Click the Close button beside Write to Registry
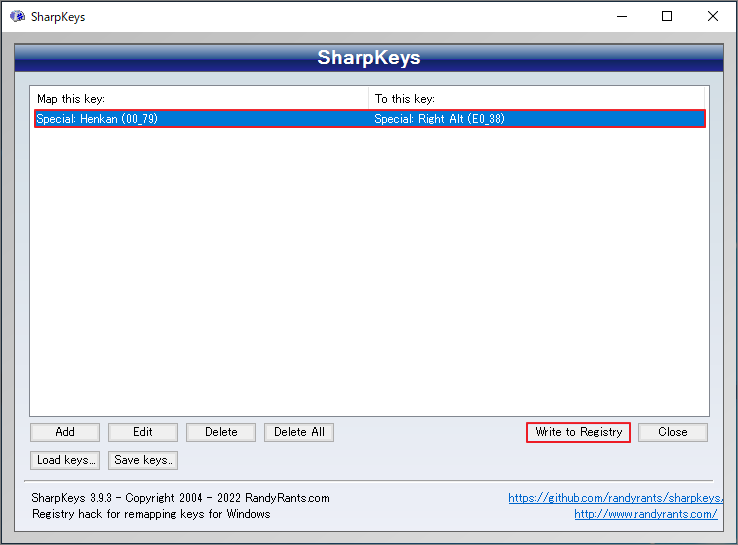 (x=673, y=432)
